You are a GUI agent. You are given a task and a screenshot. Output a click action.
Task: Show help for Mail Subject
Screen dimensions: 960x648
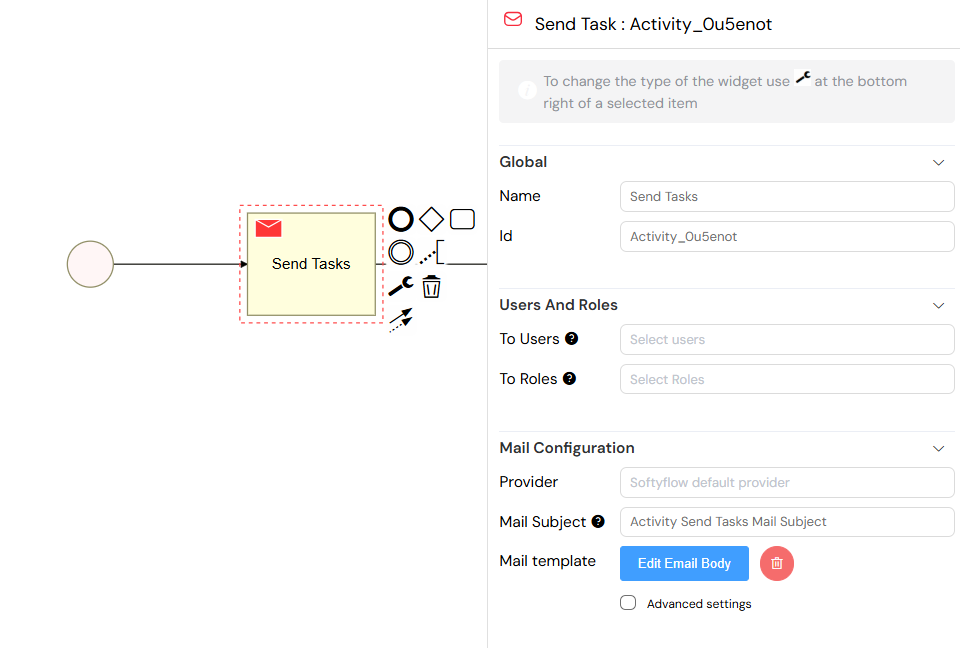click(x=598, y=521)
